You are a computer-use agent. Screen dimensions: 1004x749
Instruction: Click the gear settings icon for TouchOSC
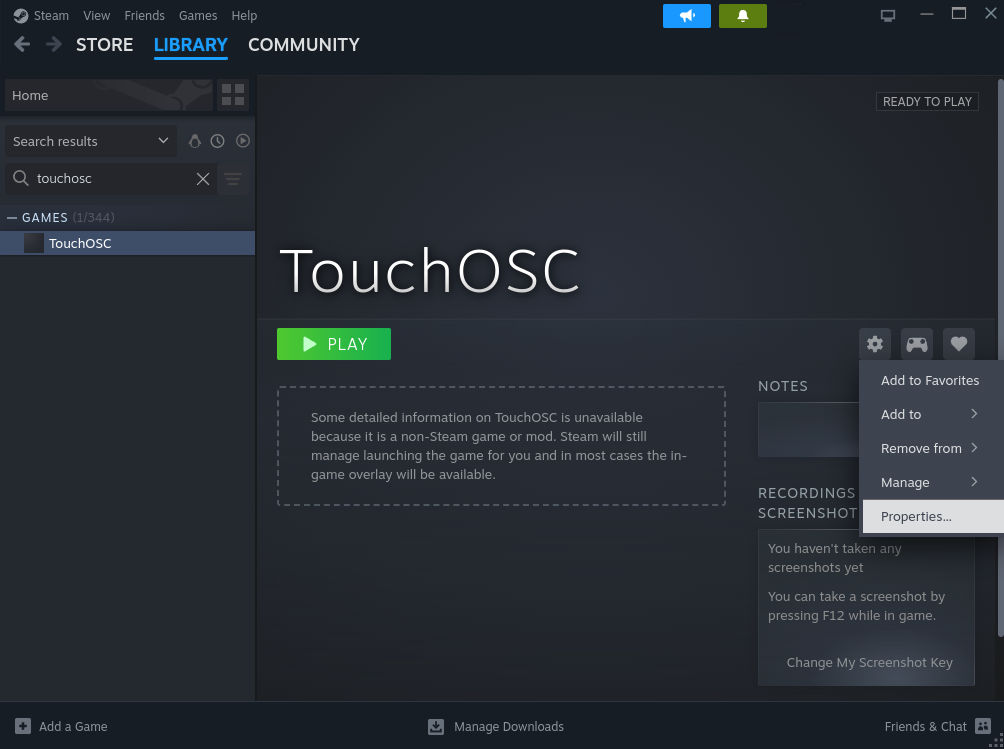875,344
